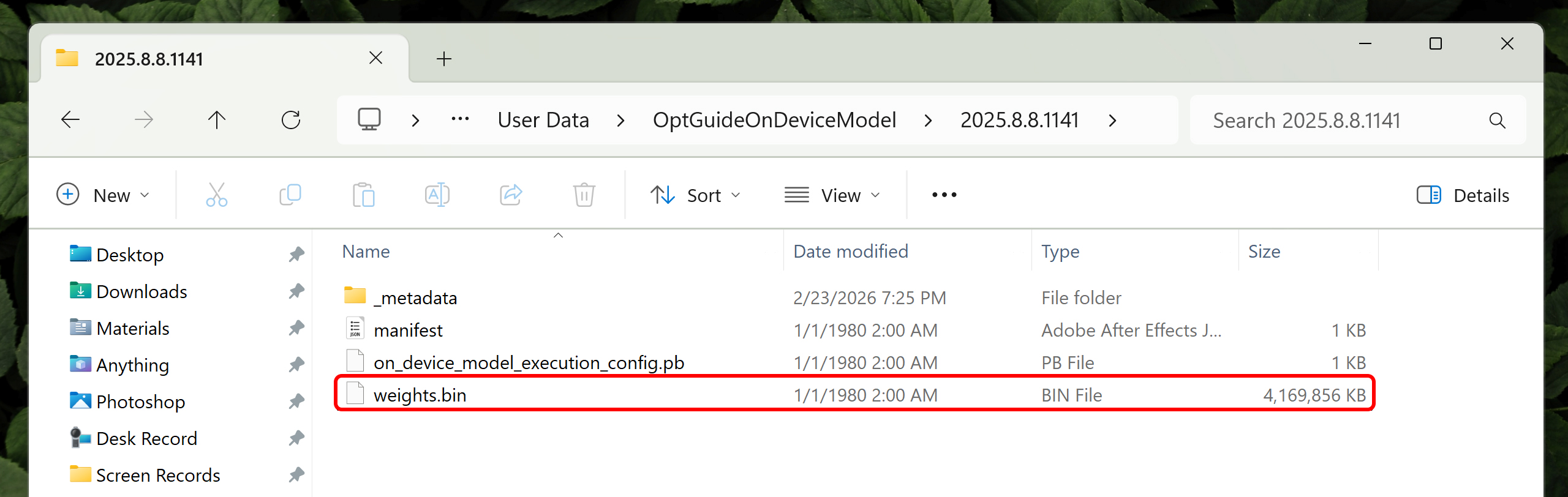Viewport: 1568px width, 497px height.
Task: Click the Paste clipboard icon
Action: 364,195
